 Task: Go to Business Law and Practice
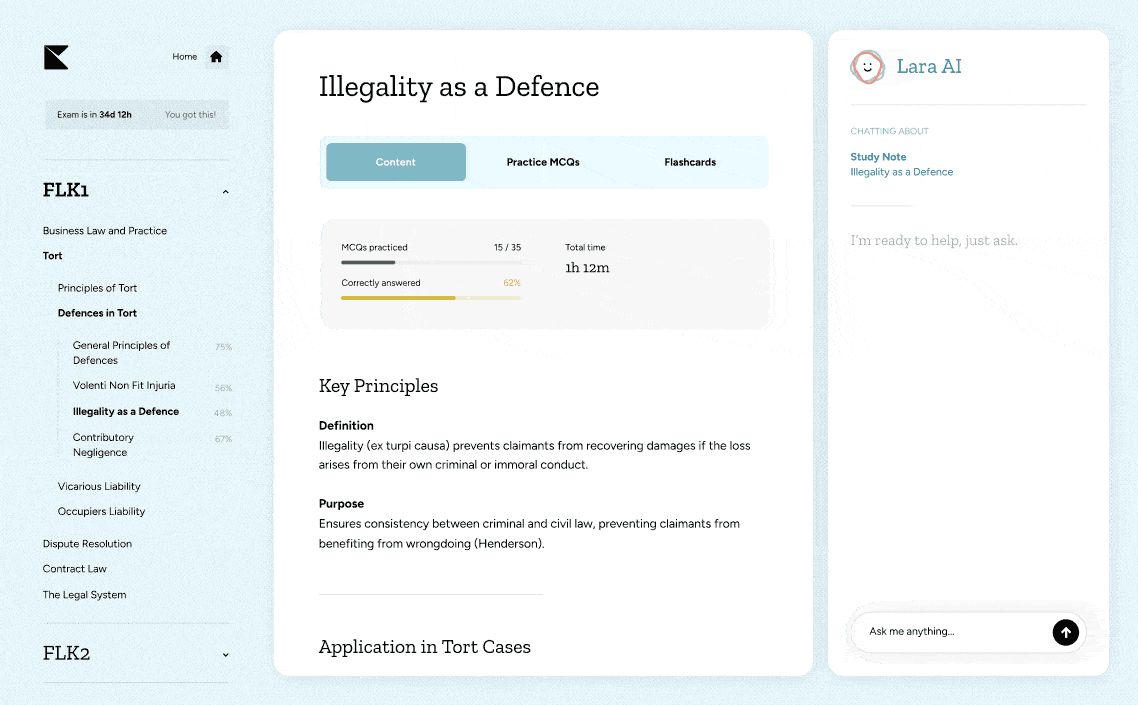[x=105, y=231]
